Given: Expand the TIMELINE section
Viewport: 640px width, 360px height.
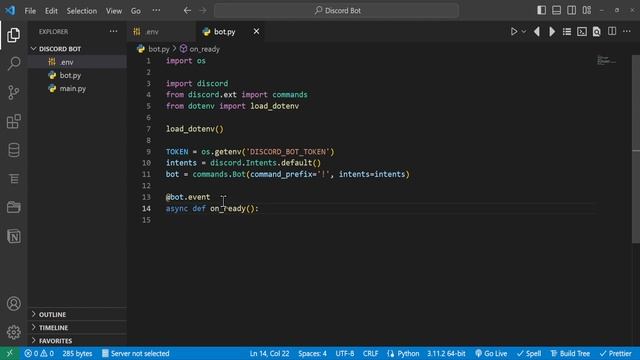Looking at the screenshot, I should [x=78, y=327].
